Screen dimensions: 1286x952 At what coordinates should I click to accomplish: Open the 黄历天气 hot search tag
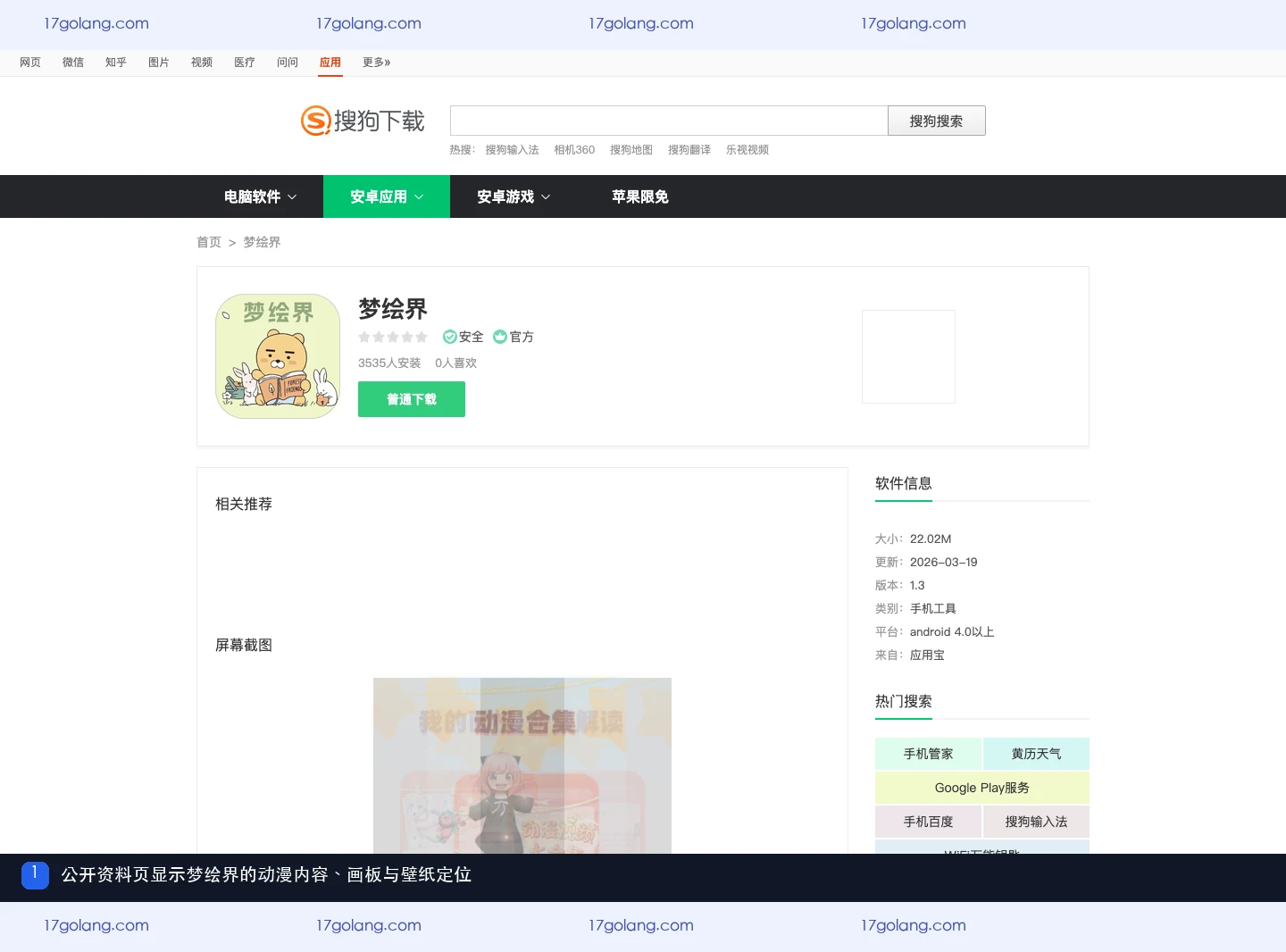pos(1036,754)
